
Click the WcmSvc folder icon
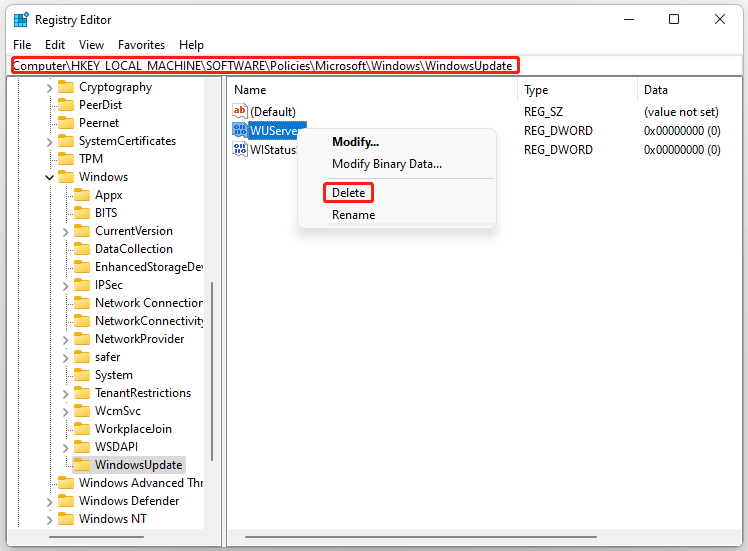point(82,411)
